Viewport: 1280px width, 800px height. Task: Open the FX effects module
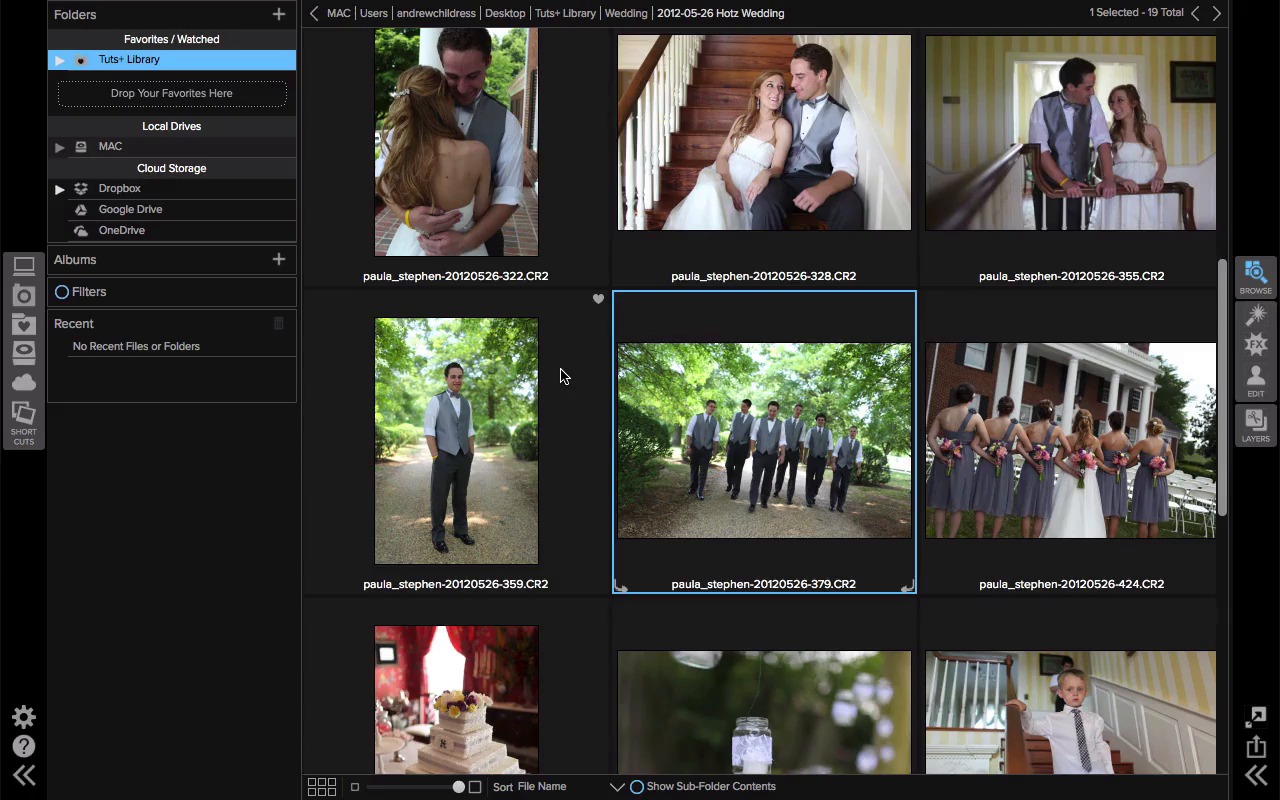coord(1256,345)
